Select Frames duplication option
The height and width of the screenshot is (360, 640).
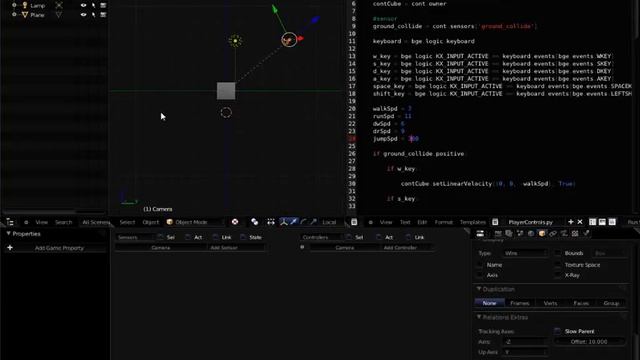pos(520,303)
